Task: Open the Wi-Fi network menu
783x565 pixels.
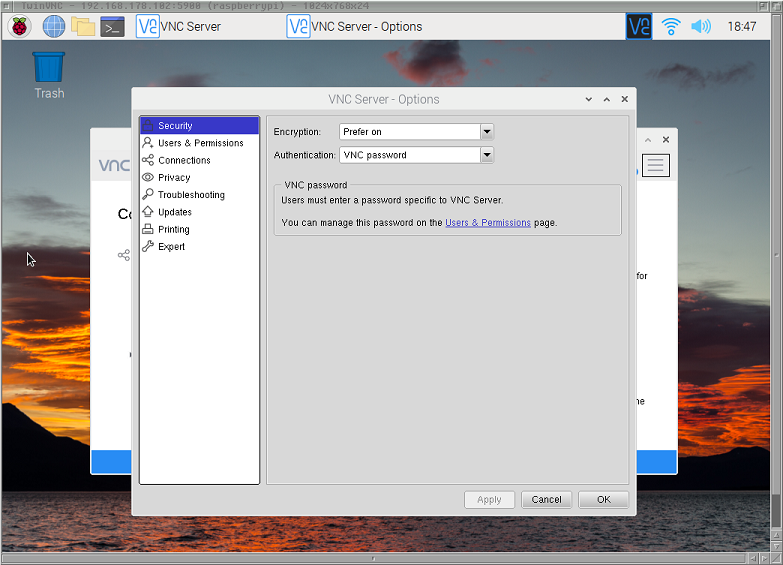Action: (671, 26)
